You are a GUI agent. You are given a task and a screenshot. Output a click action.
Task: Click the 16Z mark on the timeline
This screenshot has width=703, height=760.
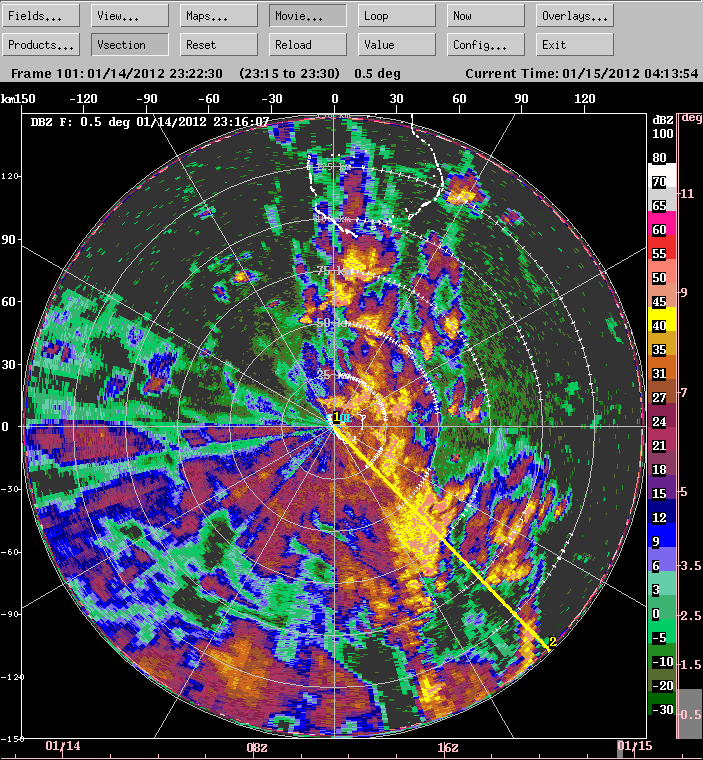448,747
